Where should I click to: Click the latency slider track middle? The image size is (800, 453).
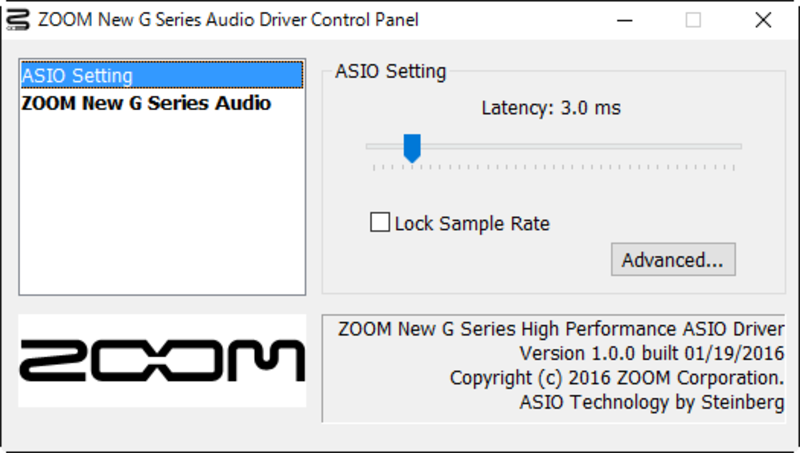(x=554, y=146)
